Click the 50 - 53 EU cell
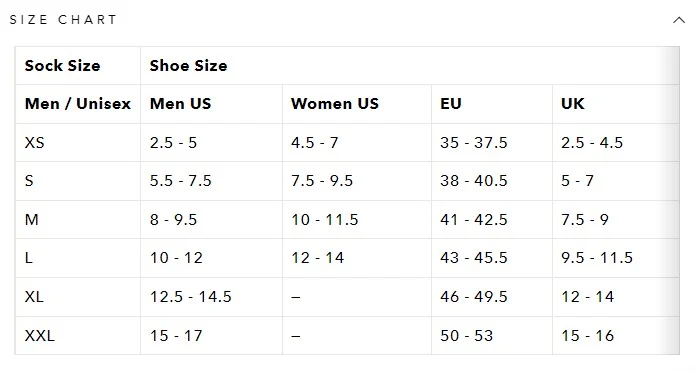Screen dimensions: 696x371 pos(492,335)
